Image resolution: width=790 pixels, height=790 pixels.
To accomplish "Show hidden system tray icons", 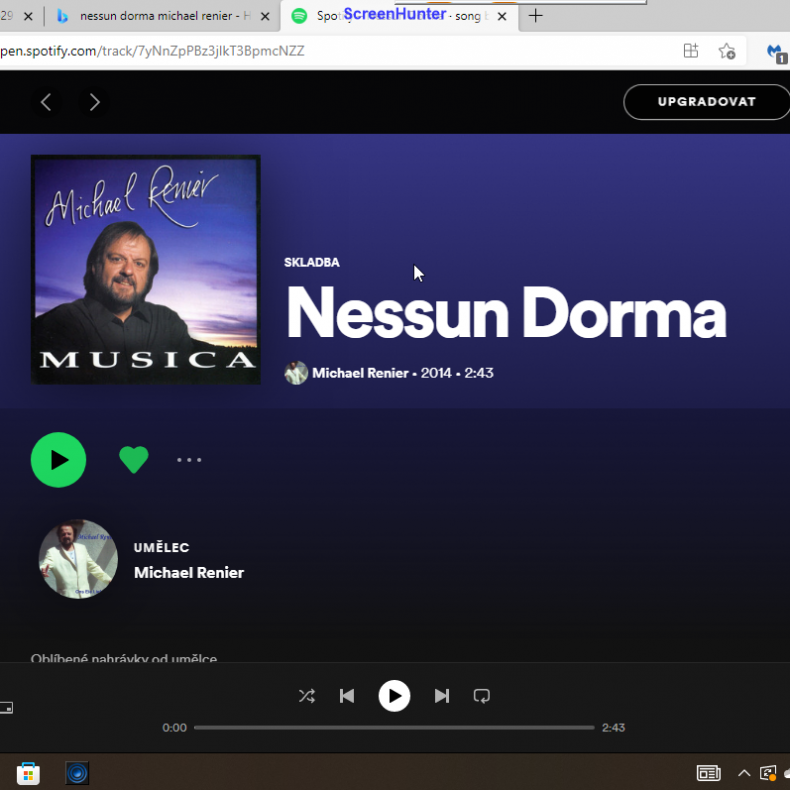I will click(x=744, y=773).
